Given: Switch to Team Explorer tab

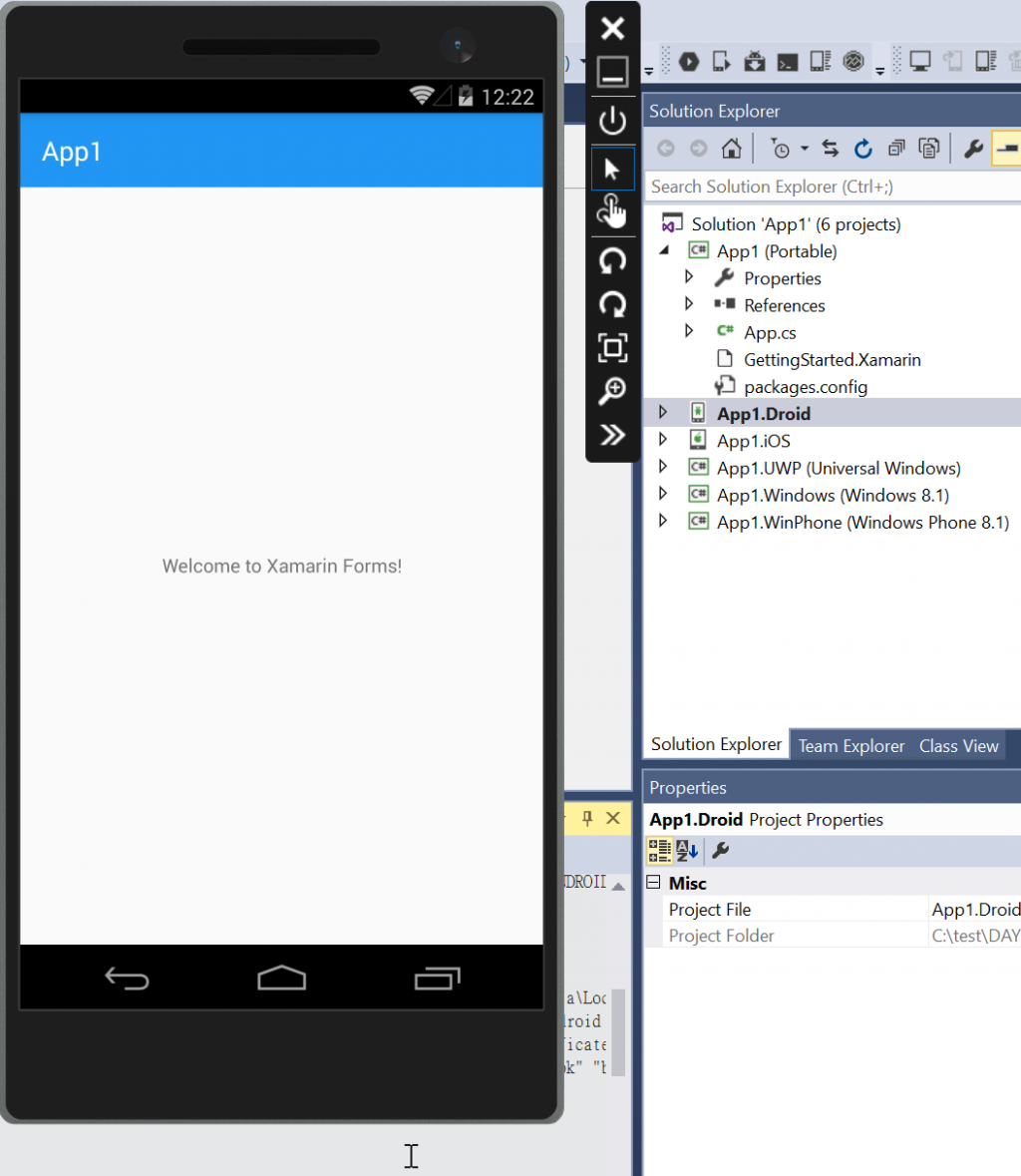Looking at the screenshot, I should pos(851,746).
